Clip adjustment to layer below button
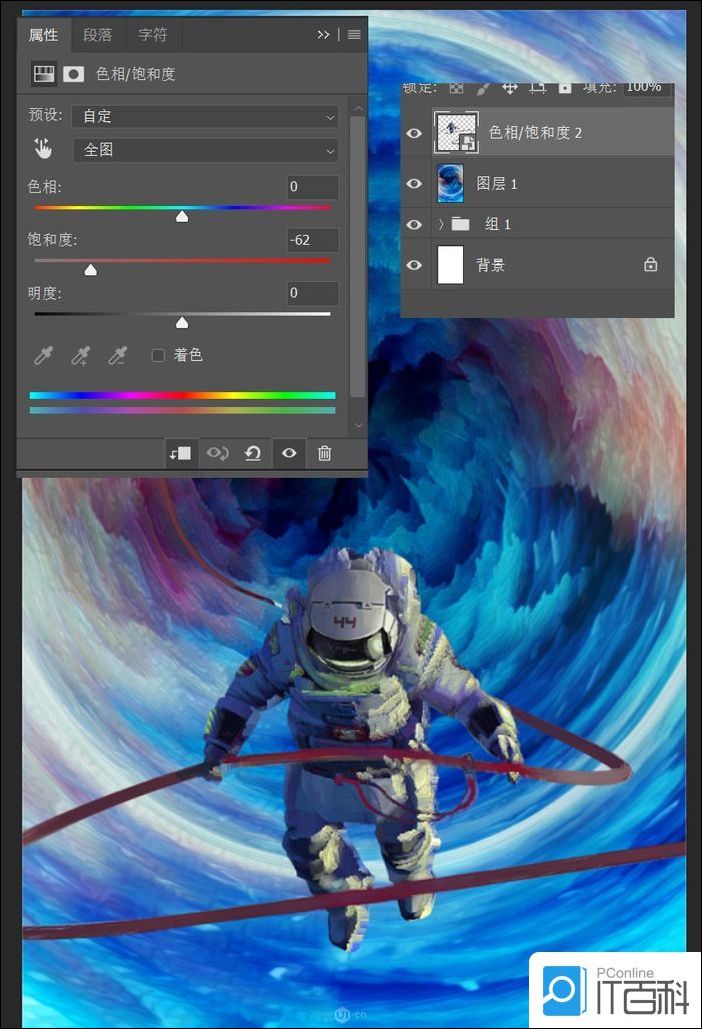702x1029 pixels. 180,453
